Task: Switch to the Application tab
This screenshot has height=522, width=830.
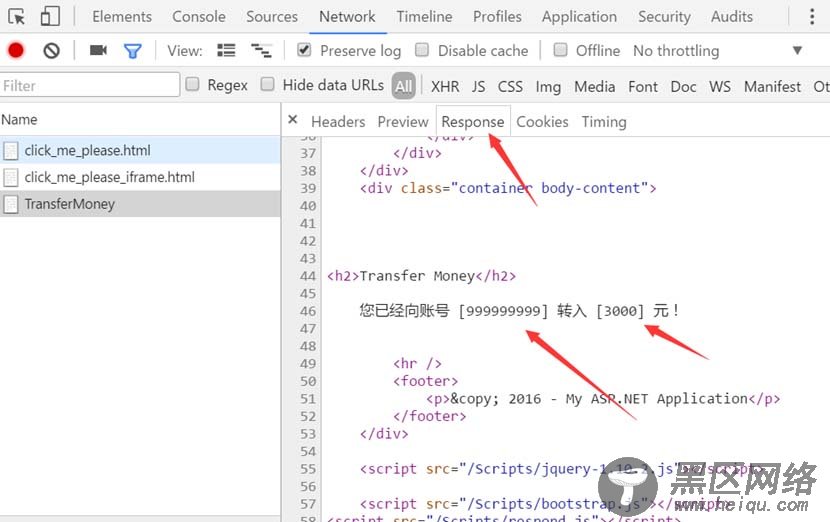Action: point(579,17)
